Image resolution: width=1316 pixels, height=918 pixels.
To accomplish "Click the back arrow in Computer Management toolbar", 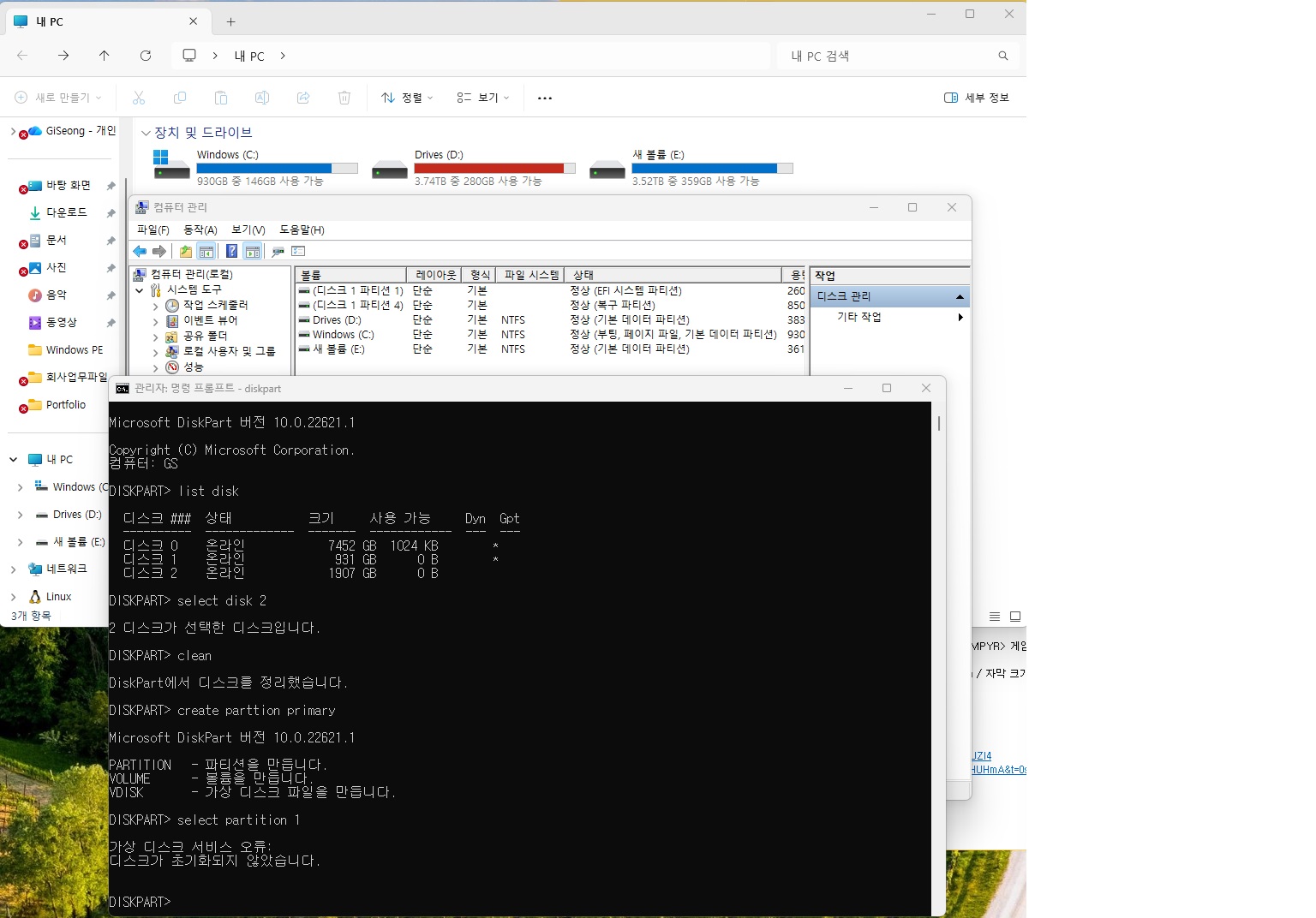I will [140, 251].
